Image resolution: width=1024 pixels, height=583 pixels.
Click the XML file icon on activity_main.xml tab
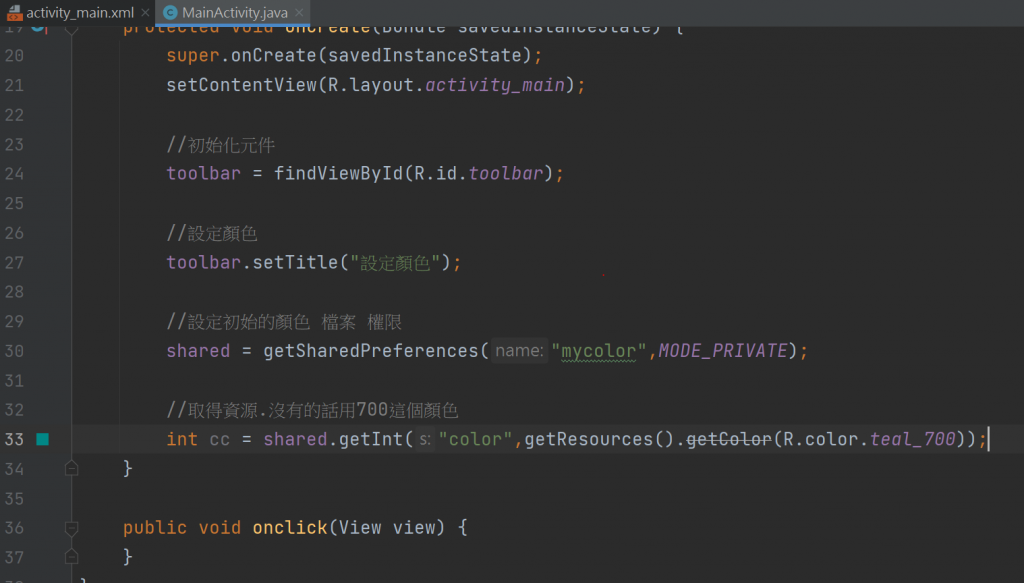coord(14,12)
